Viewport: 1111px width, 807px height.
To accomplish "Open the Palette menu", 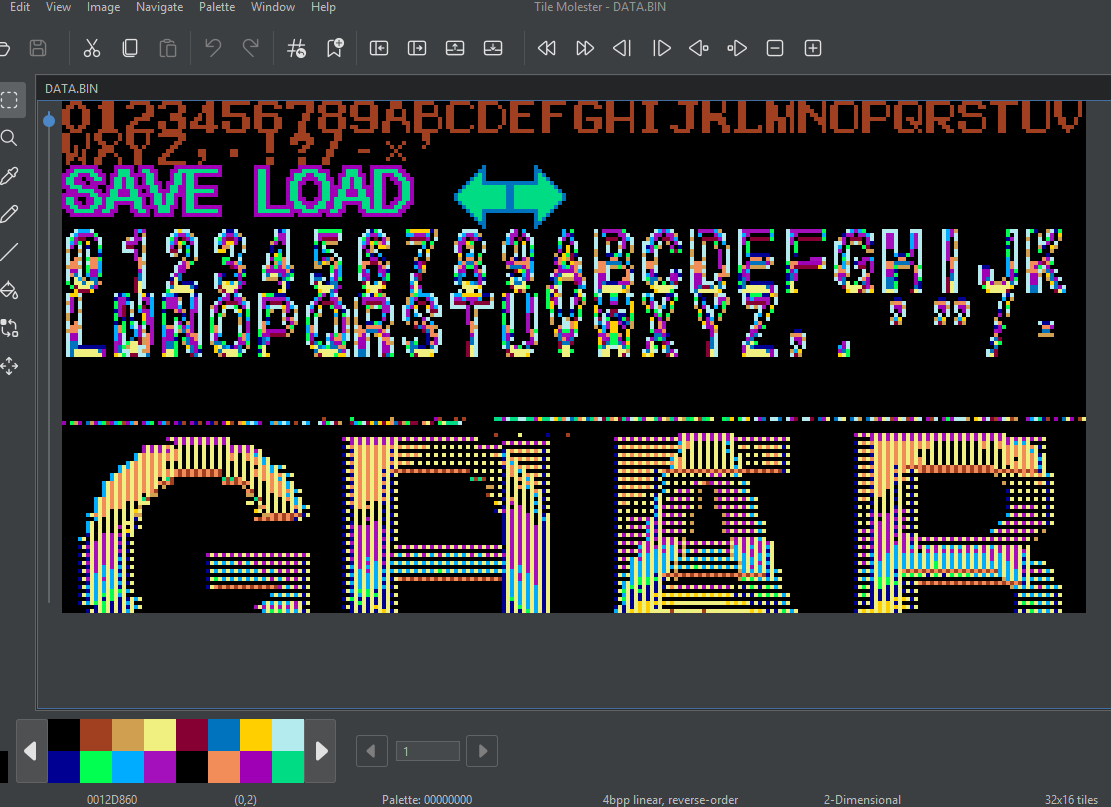I will (x=216, y=7).
